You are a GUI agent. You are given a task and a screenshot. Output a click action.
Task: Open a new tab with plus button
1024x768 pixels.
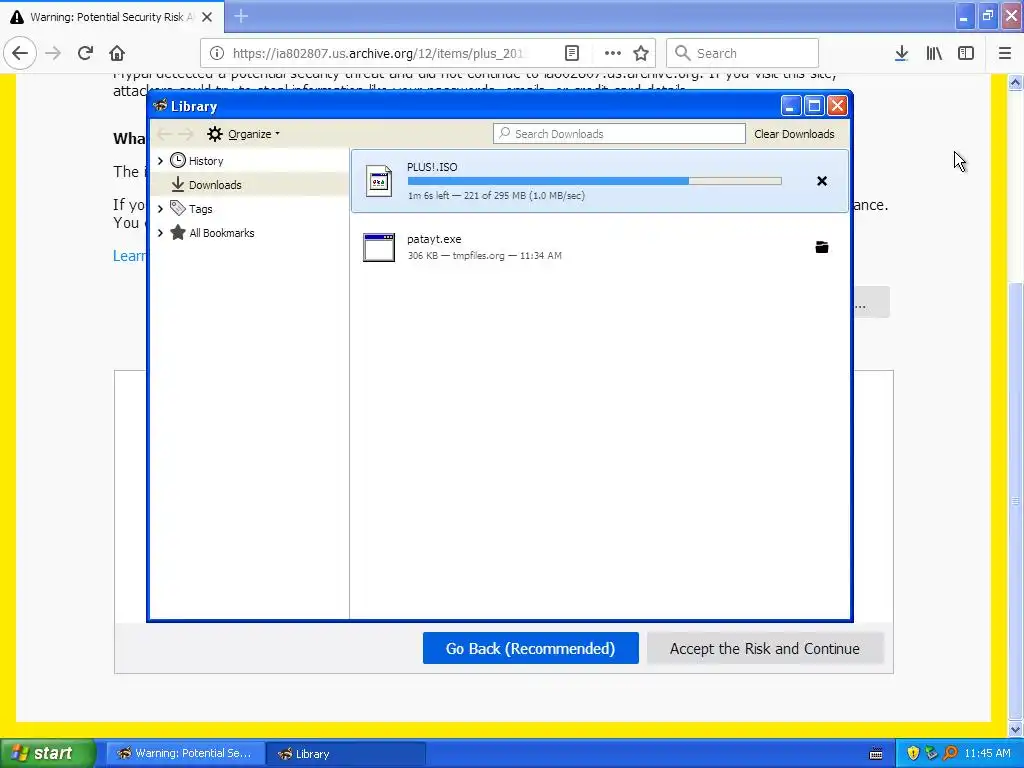[x=241, y=16]
